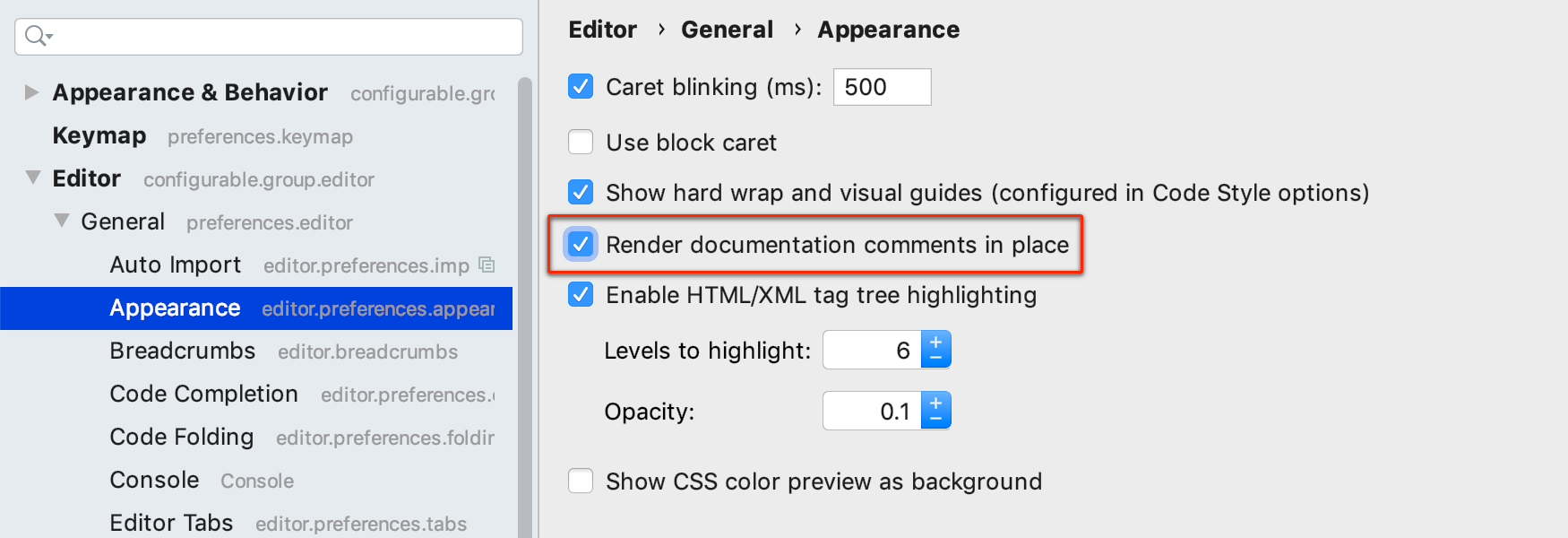
Task: Enable Show CSS color preview as background
Action: [581, 482]
